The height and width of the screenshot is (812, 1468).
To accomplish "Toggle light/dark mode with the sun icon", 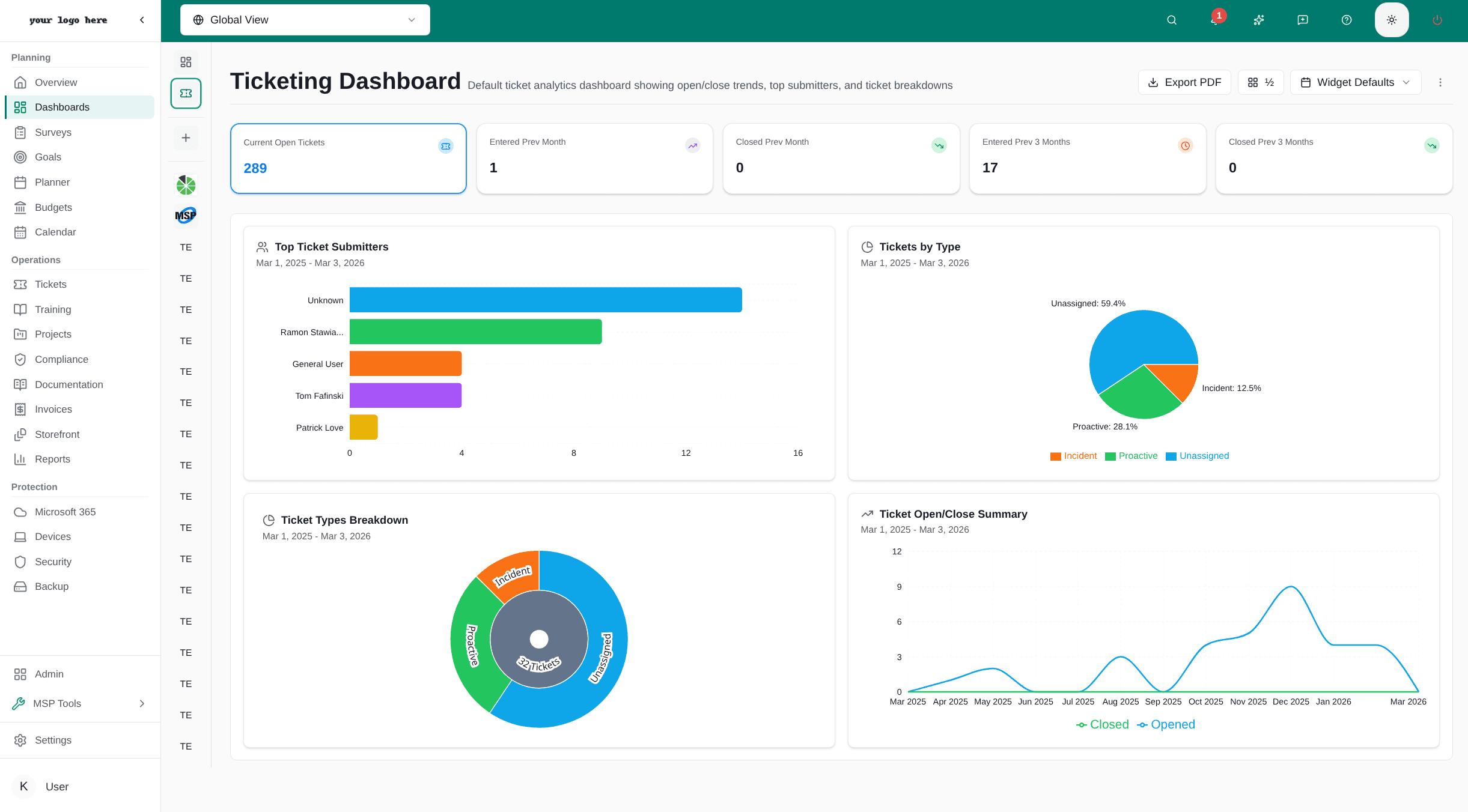I will coord(1392,20).
